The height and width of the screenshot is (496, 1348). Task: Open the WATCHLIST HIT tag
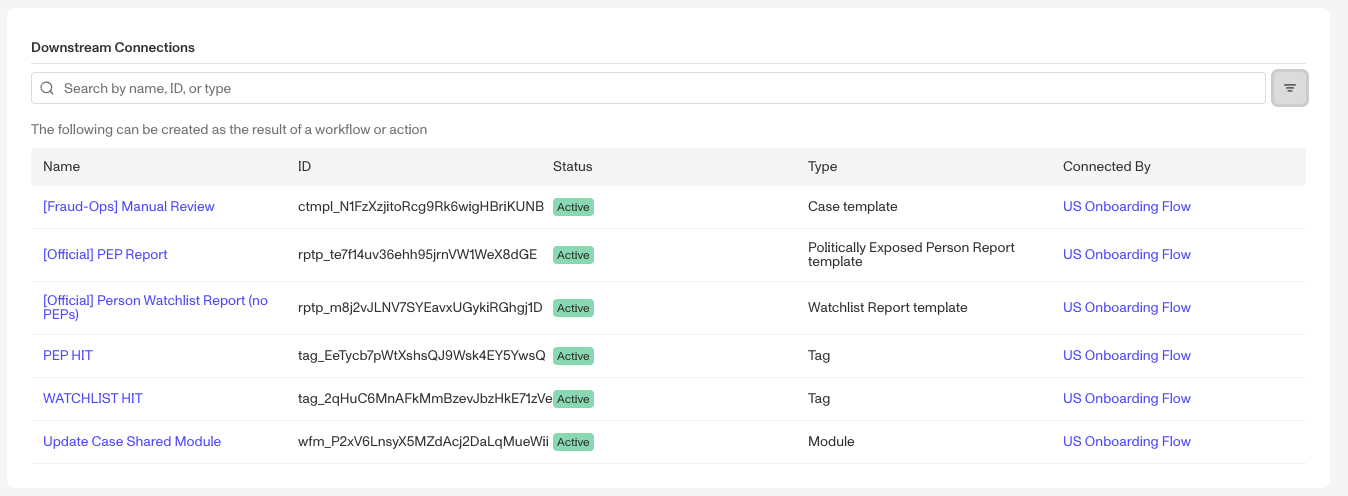[x=93, y=399]
